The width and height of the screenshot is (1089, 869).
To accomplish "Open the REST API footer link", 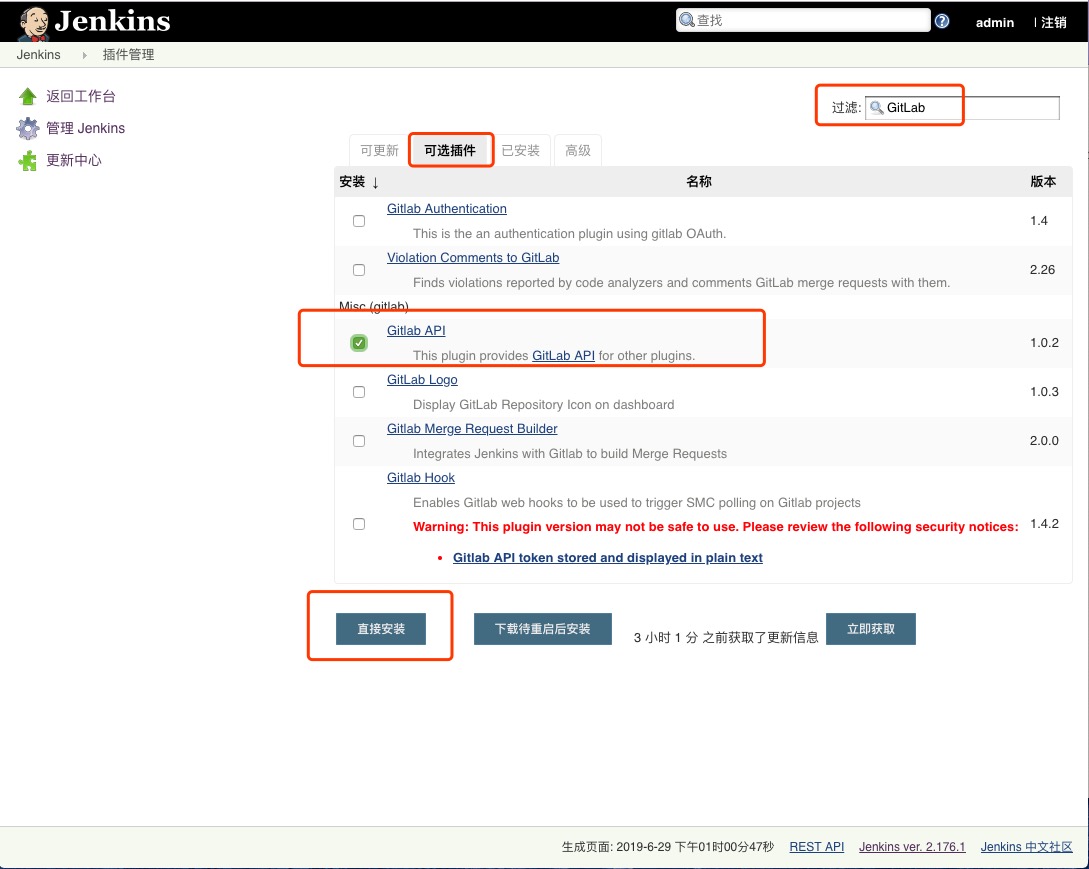I will tap(817, 847).
